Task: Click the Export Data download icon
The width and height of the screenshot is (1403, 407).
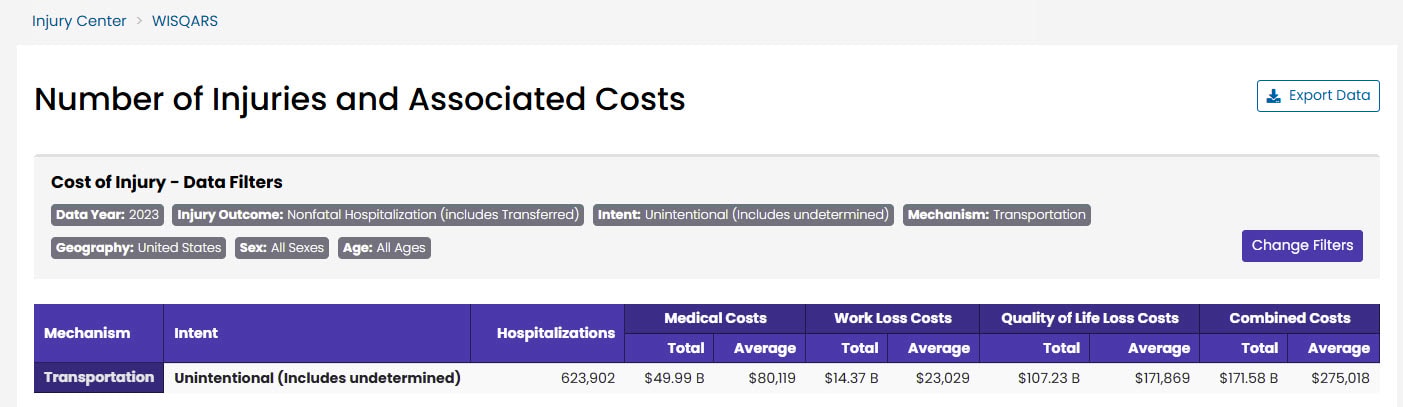Action: tap(1273, 96)
